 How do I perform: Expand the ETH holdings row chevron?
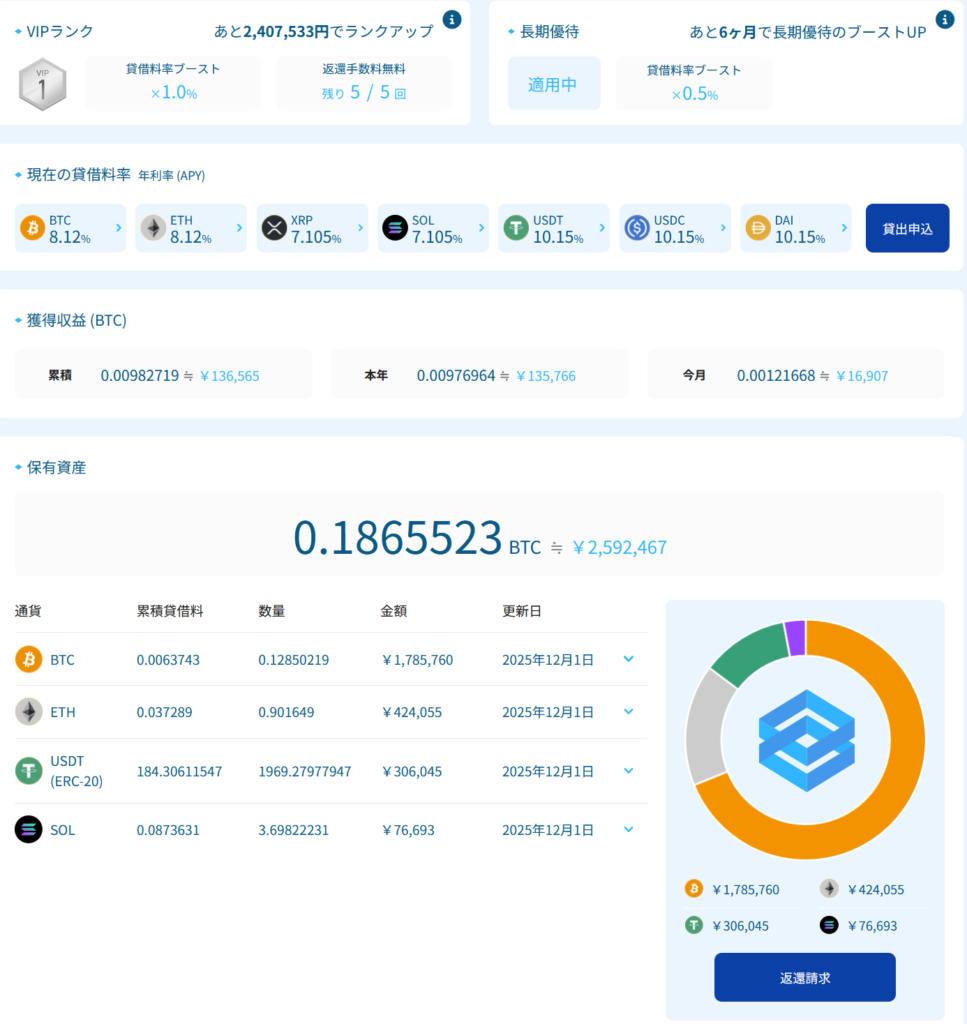coord(628,712)
